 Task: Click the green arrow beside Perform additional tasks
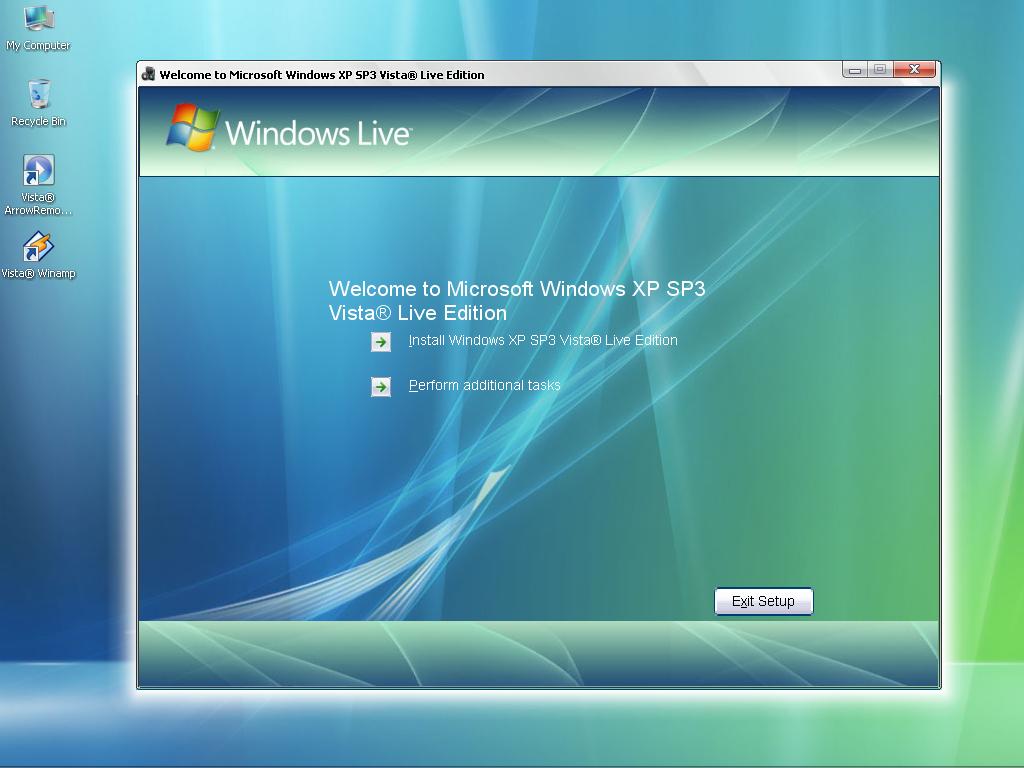click(x=381, y=387)
